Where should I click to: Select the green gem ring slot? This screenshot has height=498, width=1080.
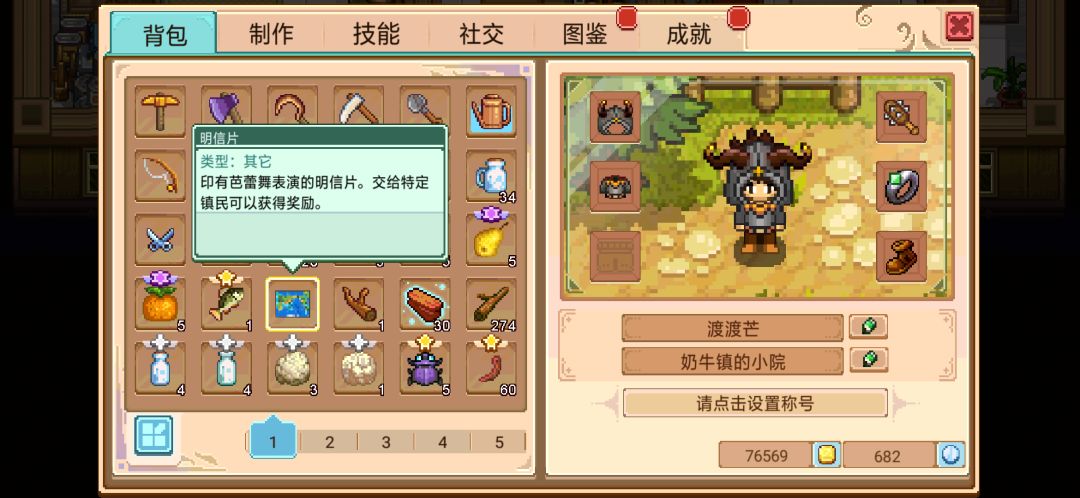pyautogui.click(x=902, y=186)
